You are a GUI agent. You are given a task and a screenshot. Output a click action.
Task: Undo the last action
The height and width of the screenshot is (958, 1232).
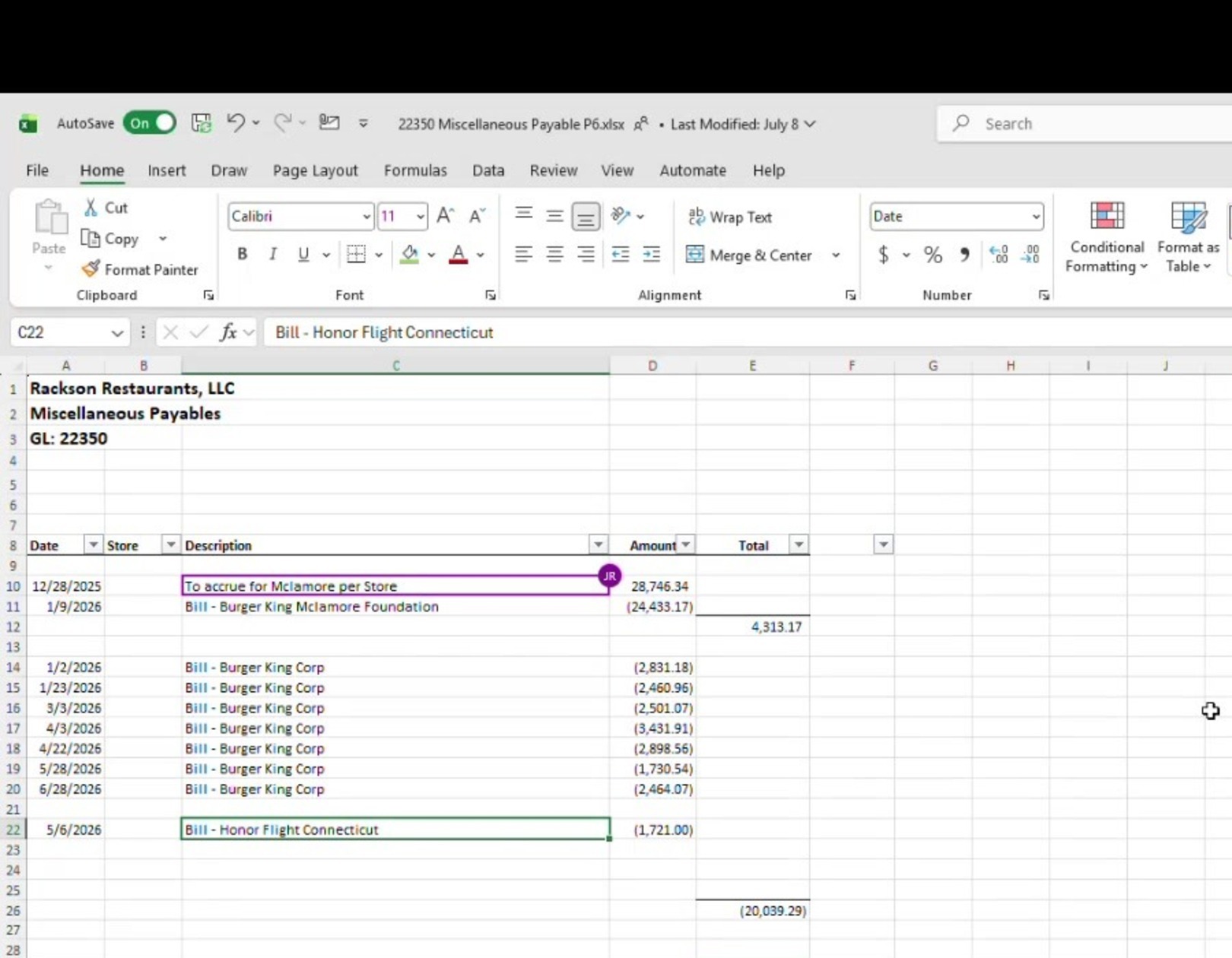tap(236, 122)
